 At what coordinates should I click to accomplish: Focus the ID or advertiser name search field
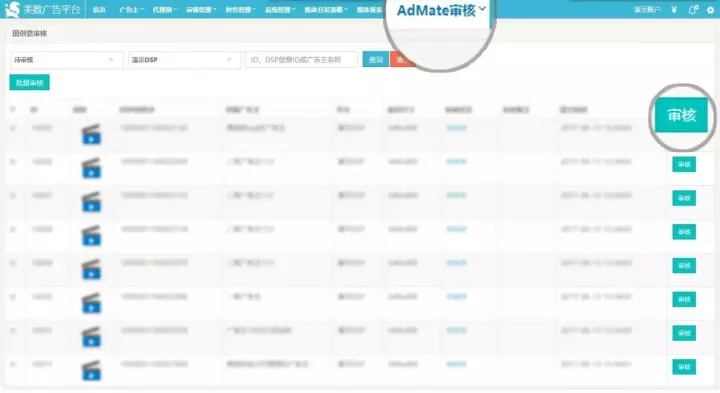301,60
